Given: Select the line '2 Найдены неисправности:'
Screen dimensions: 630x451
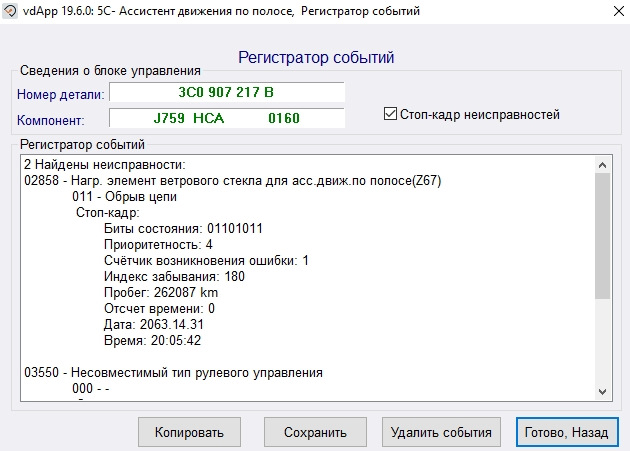Looking at the screenshot, I should [105, 164].
